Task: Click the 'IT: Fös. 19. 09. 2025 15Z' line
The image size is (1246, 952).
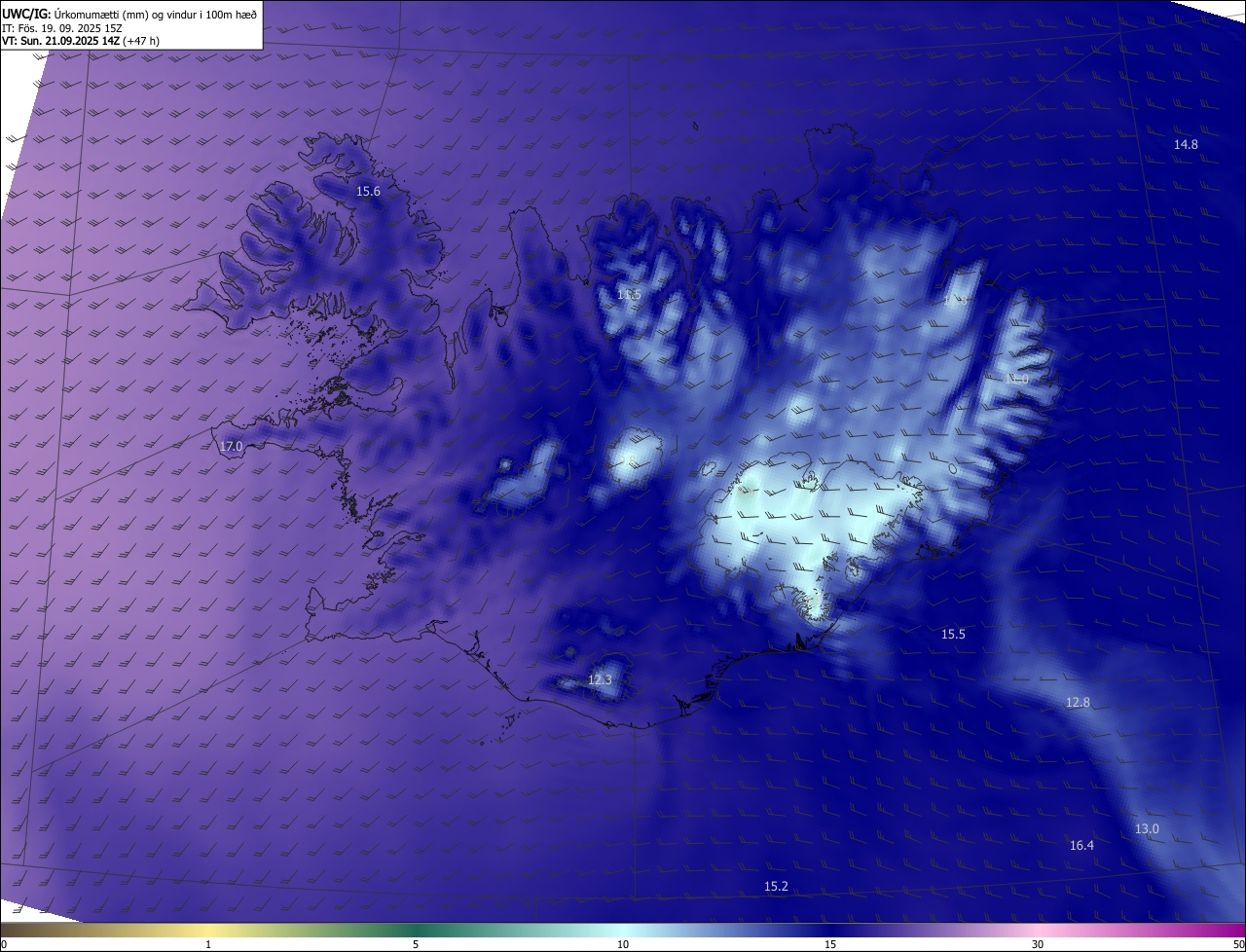Action: click(60, 28)
